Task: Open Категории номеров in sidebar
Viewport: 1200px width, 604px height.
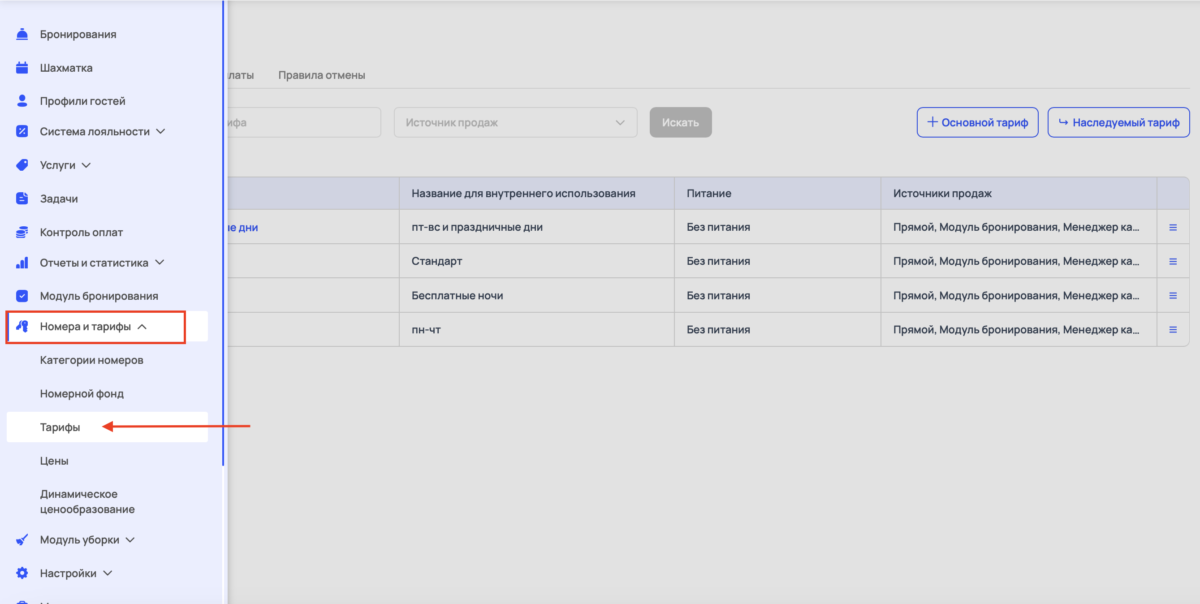Action: point(91,360)
